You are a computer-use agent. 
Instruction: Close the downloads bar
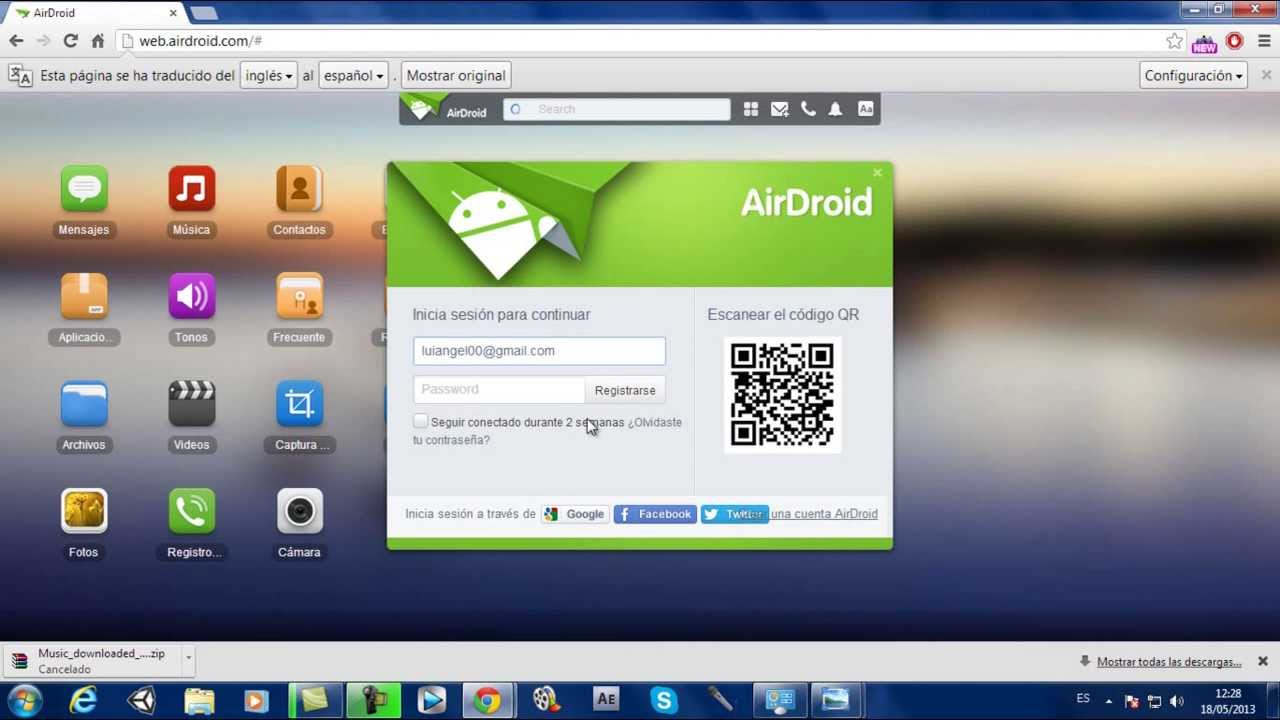pyautogui.click(x=1263, y=661)
